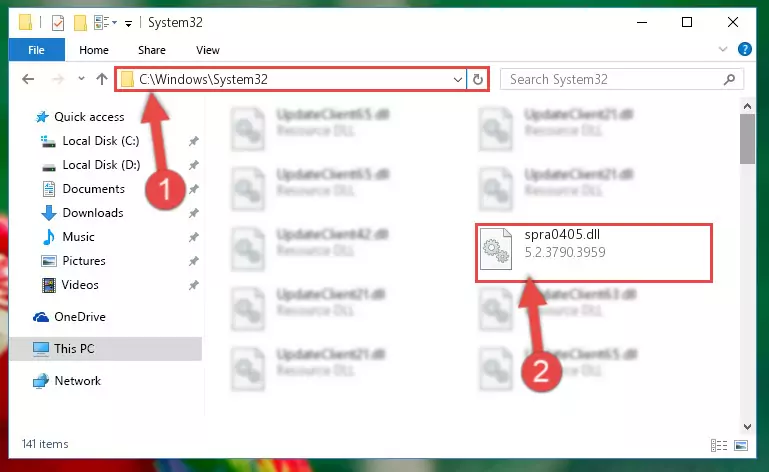Click the 141 items status text
Viewport: 769px width, 472px height.
[x=45, y=444]
